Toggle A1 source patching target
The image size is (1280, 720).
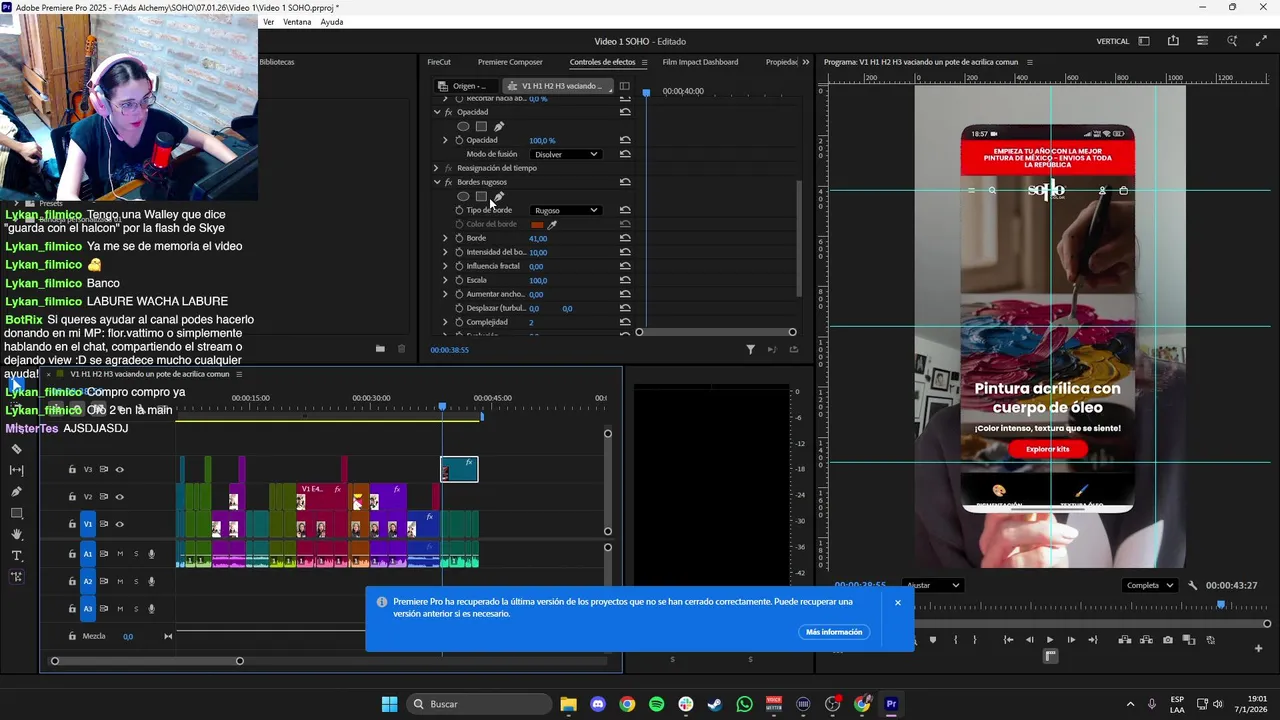[87, 554]
